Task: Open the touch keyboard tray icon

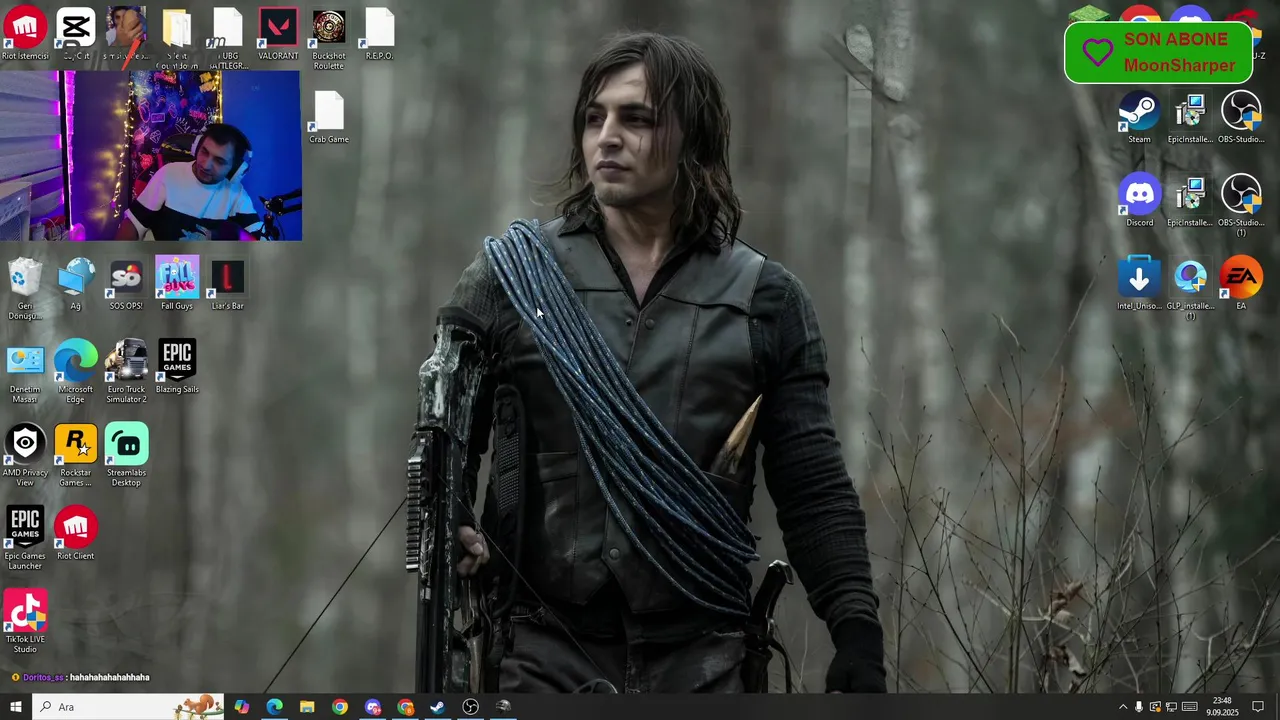Action: (1189, 707)
